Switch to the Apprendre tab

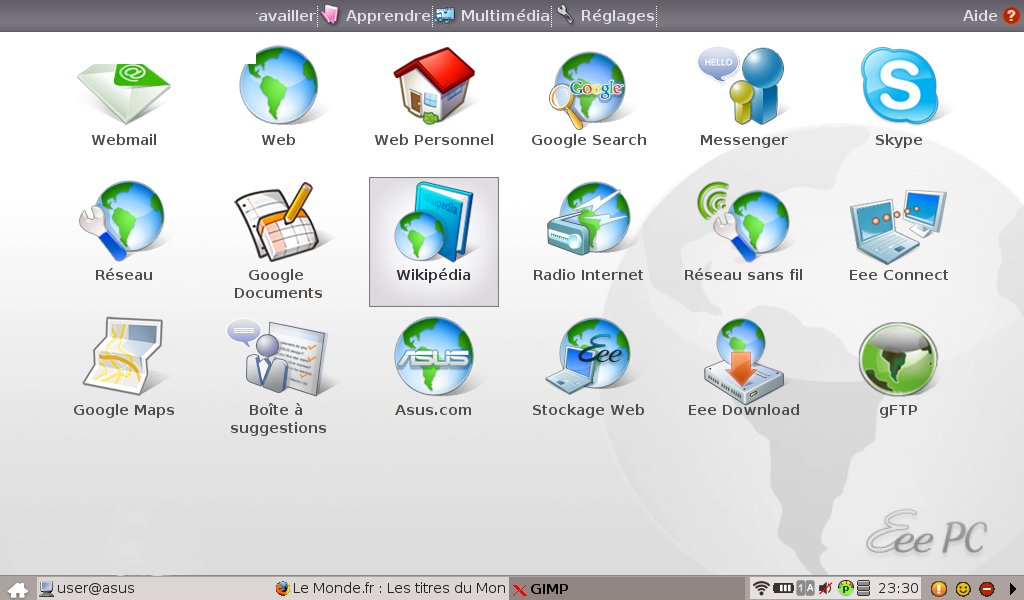pos(376,16)
